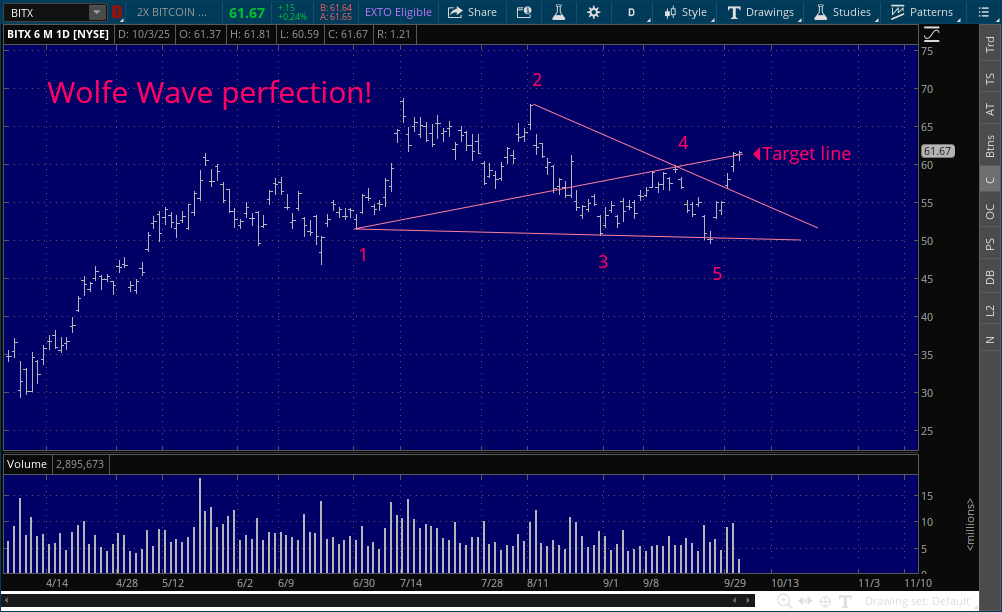Click the Share button
The image size is (1002, 612).
tap(472, 12)
